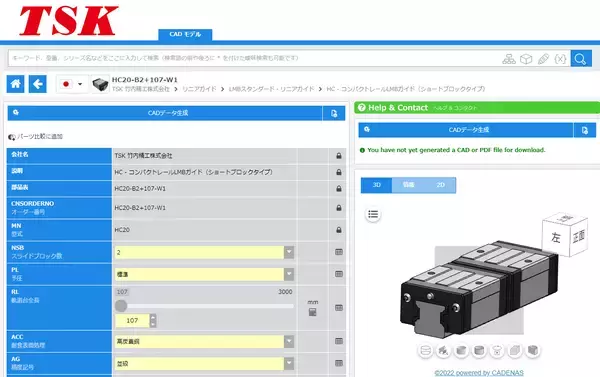Decrease RL length with stepper down arrow
This screenshot has width=600, height=377.
point(153,324)
